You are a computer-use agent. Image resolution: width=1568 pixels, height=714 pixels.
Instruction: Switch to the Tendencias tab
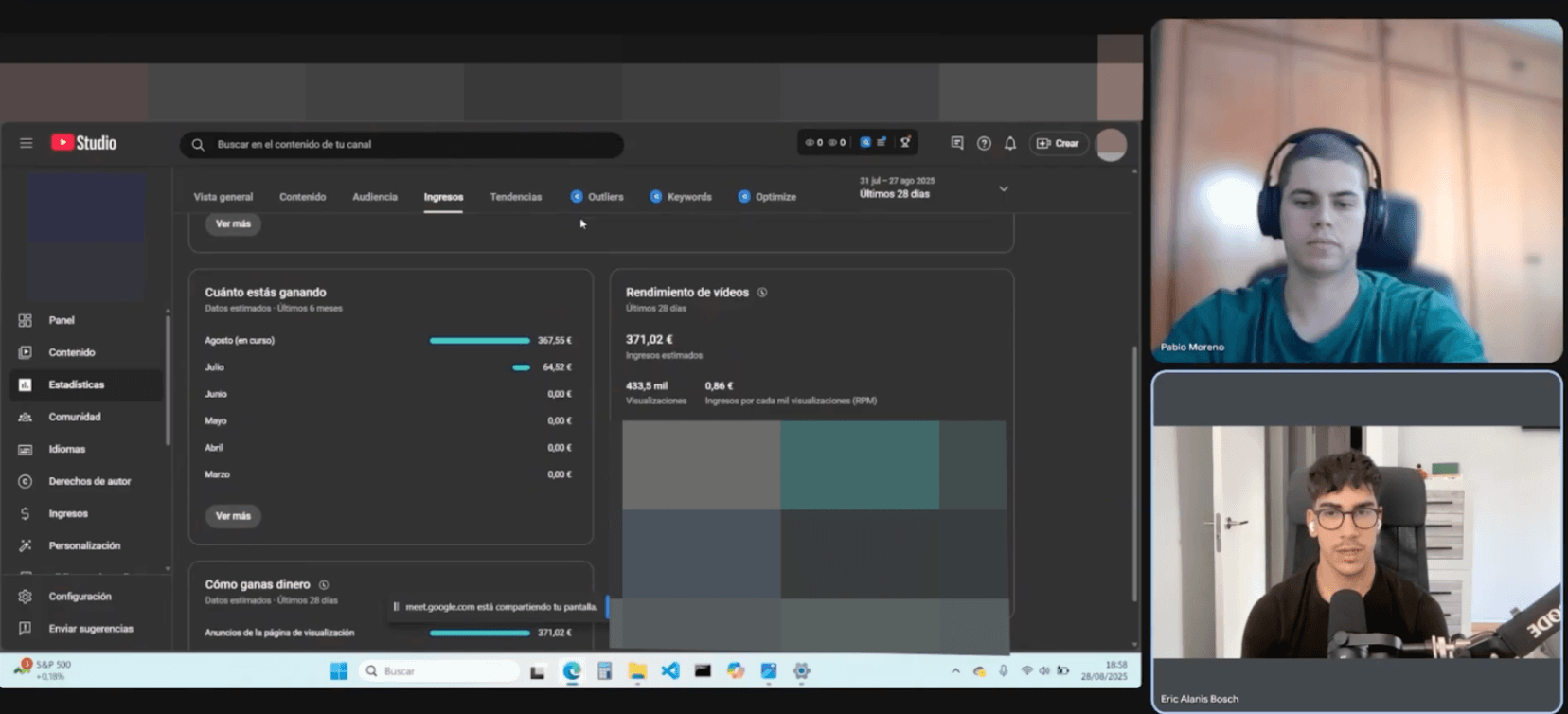pos(516,197)
